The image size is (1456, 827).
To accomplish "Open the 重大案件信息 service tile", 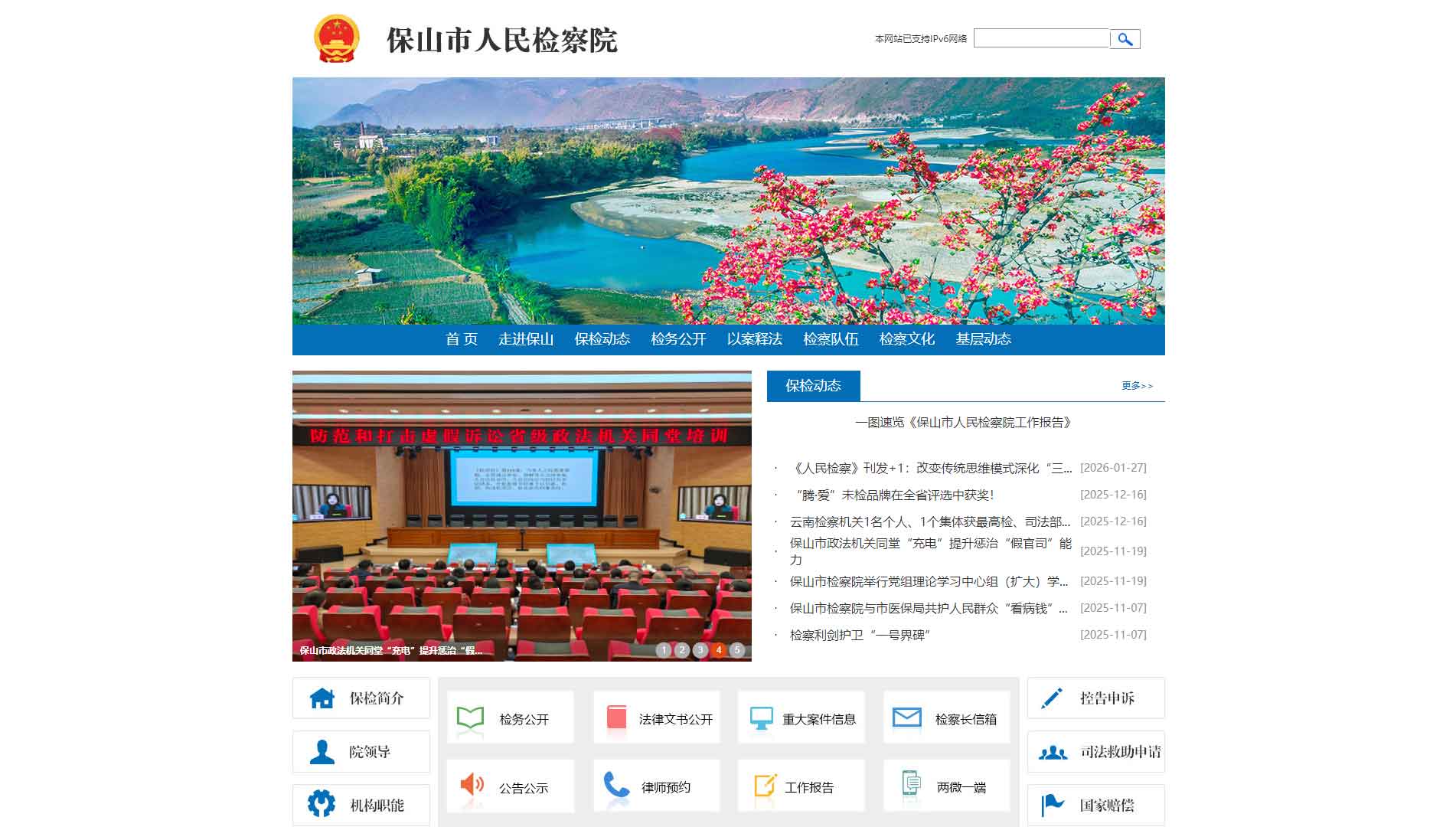I will [x=801, y=717].
